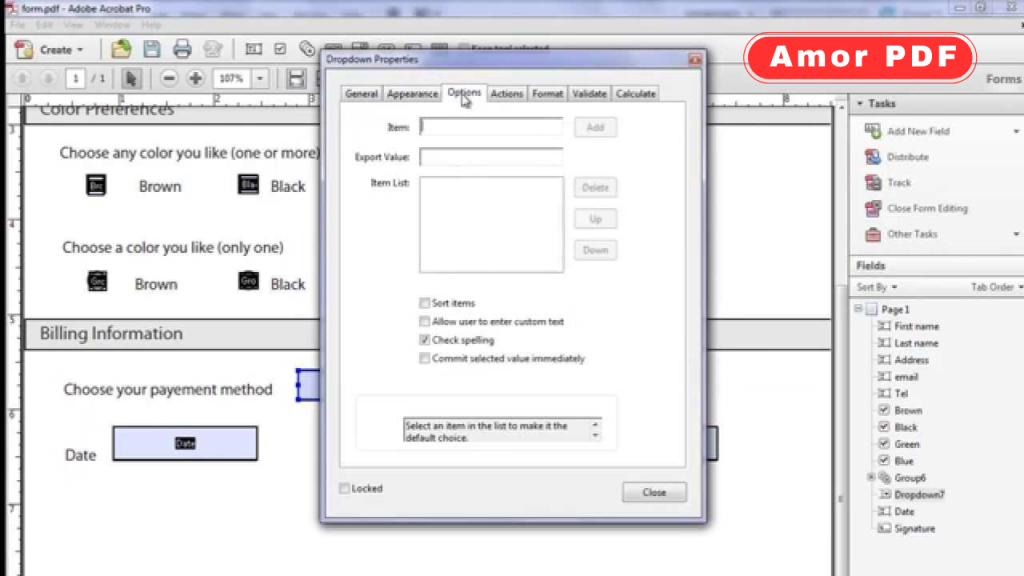Collapse the Page 1 tree node

[858, 309]
